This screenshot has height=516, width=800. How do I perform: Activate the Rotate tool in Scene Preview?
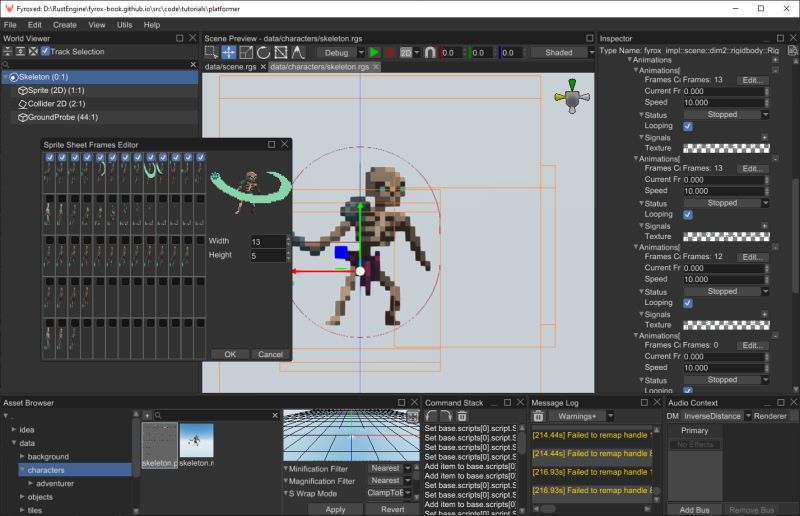point(263,52)
